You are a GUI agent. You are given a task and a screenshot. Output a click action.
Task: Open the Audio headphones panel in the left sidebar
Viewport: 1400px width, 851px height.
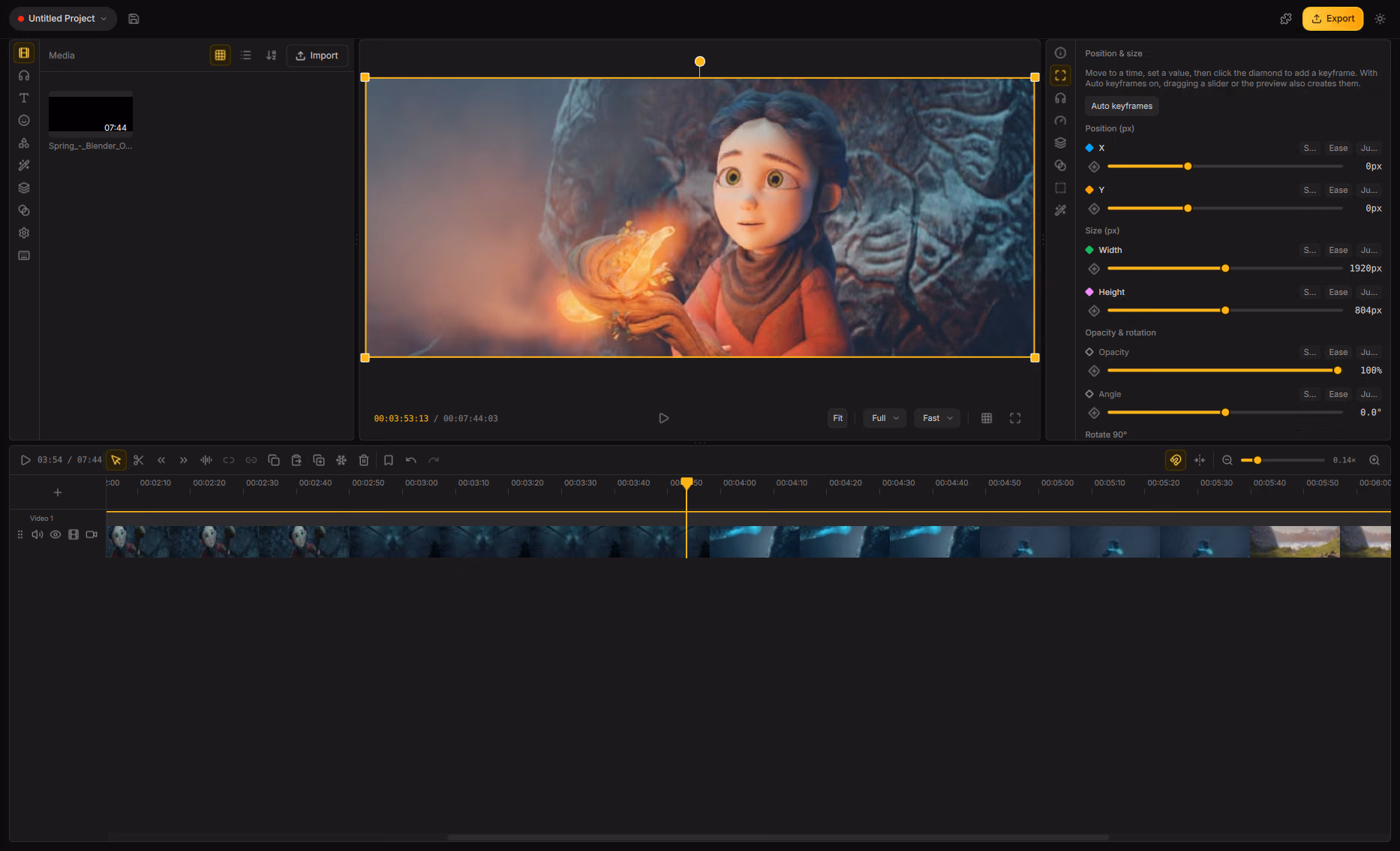pos(24,76)
